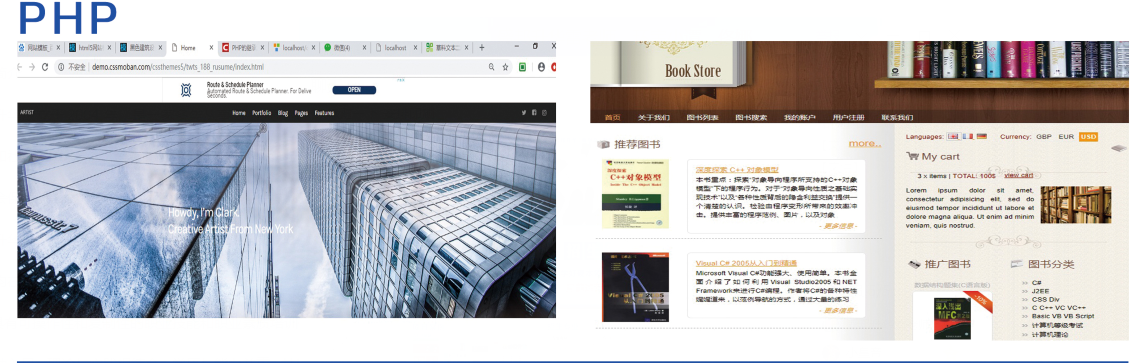
Task: Select EUR currency option
Action: (1066, 136)
